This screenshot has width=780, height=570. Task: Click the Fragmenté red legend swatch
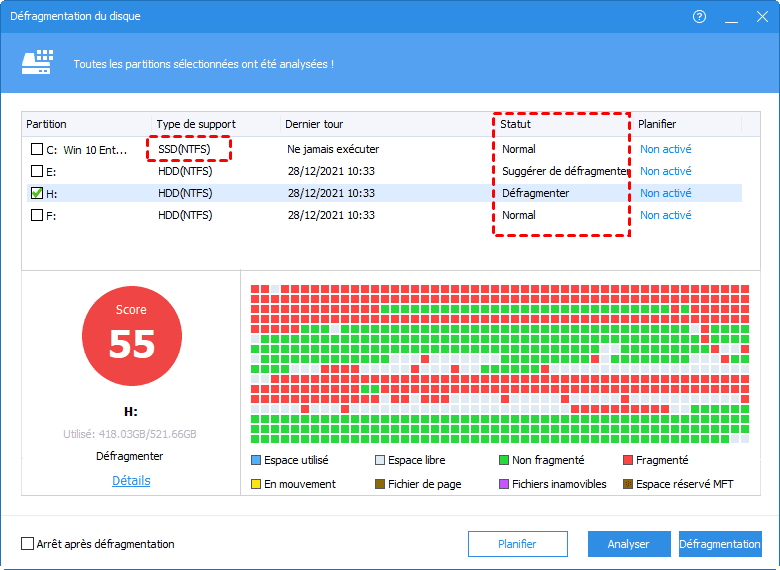(x=628, y=460)
